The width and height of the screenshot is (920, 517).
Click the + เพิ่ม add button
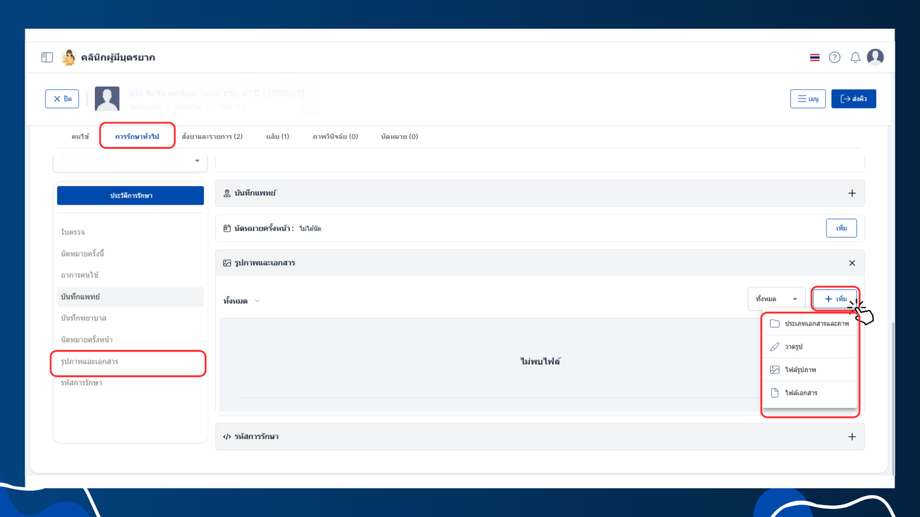836,299
